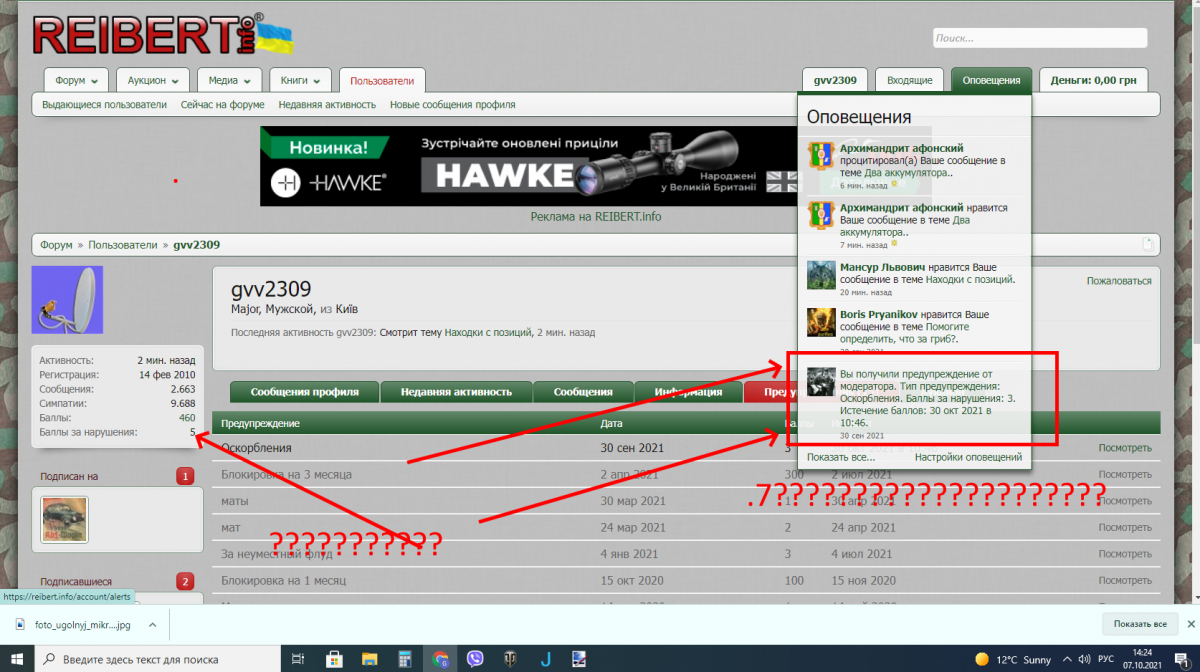Click the Деньги: 0,00 грн tab
Image resolution: width=1200 pixels, height=672 pixels.
1093,80
